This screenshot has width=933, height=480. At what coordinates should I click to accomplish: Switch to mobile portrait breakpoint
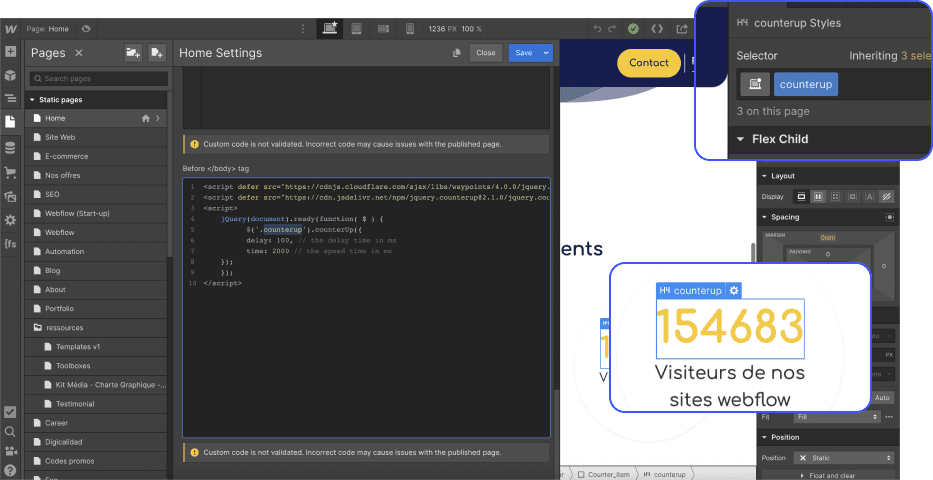[410, 29]
